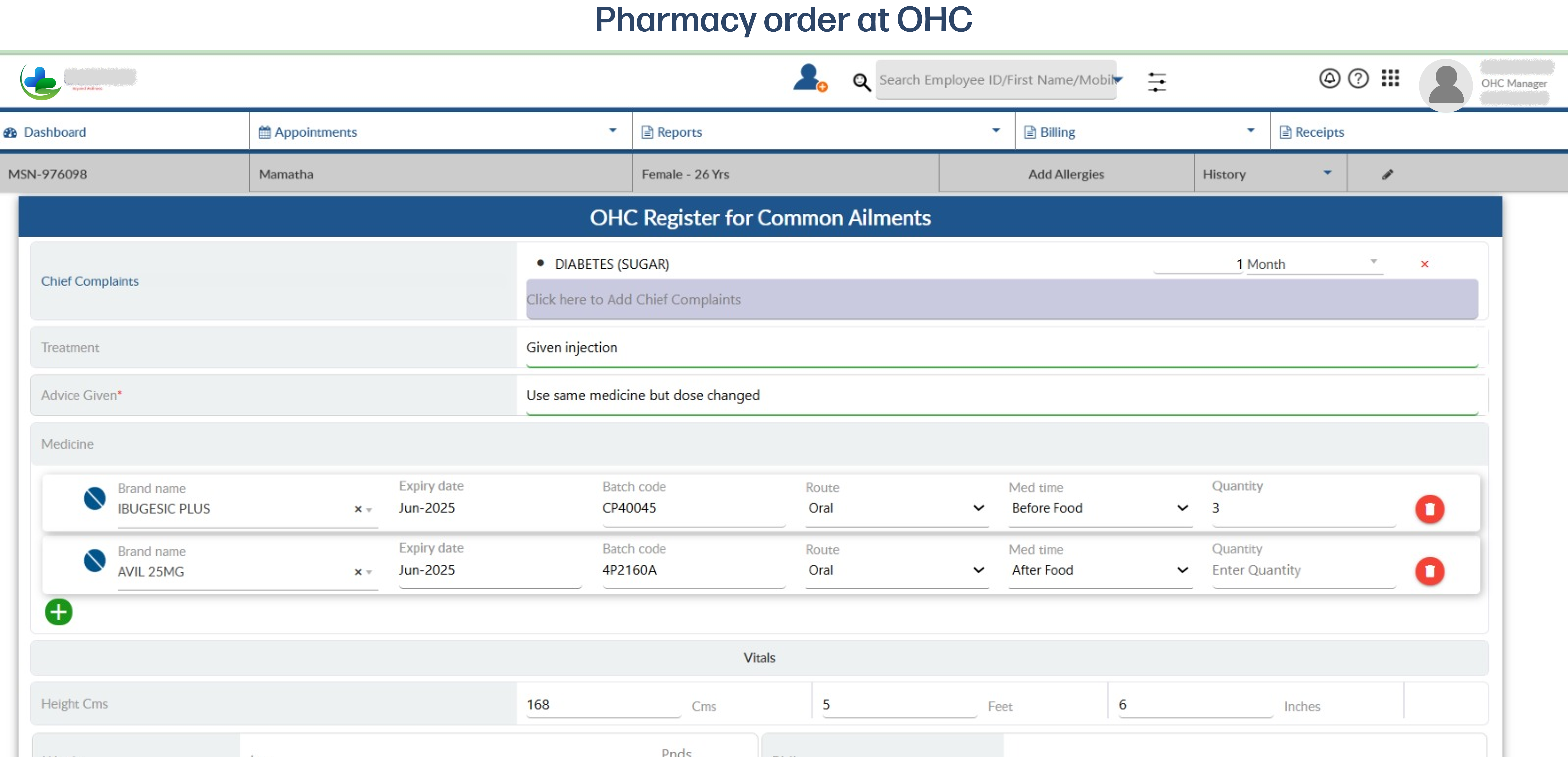The image size is (1568, 757).
Task: Click the Inches field showing 6
Action: pos(1196,705)
